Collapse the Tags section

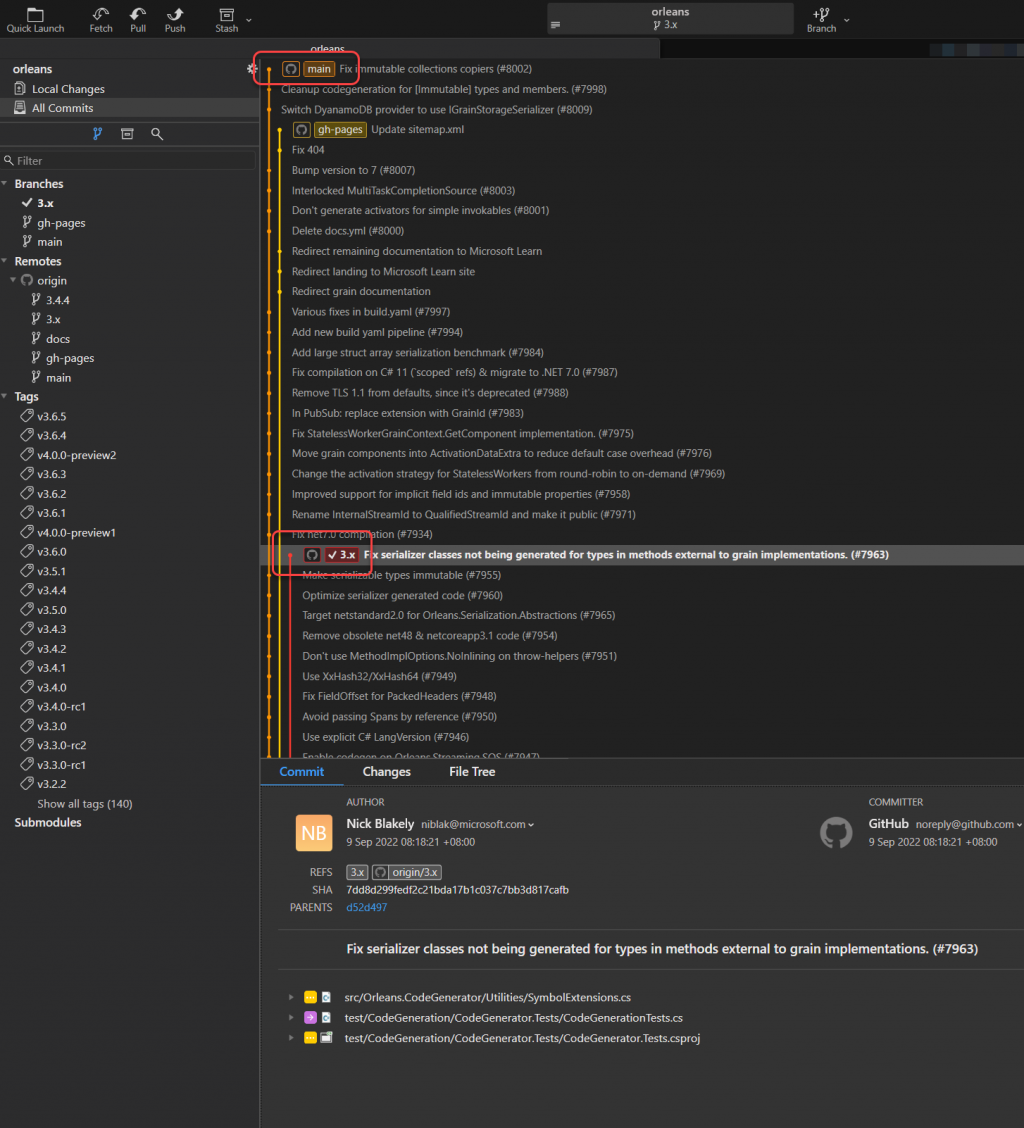pos(5,396)
